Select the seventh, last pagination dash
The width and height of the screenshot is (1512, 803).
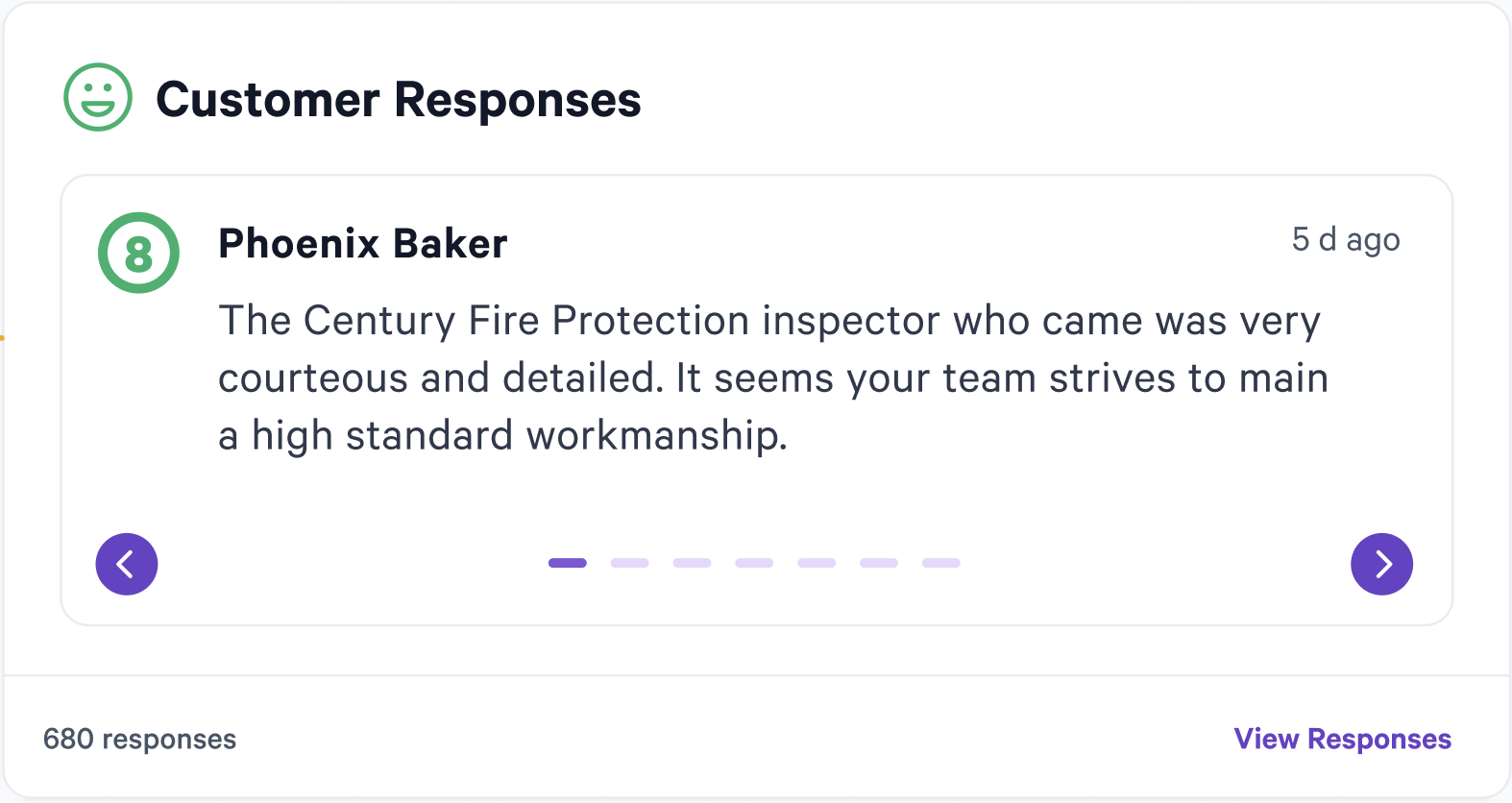941,563
